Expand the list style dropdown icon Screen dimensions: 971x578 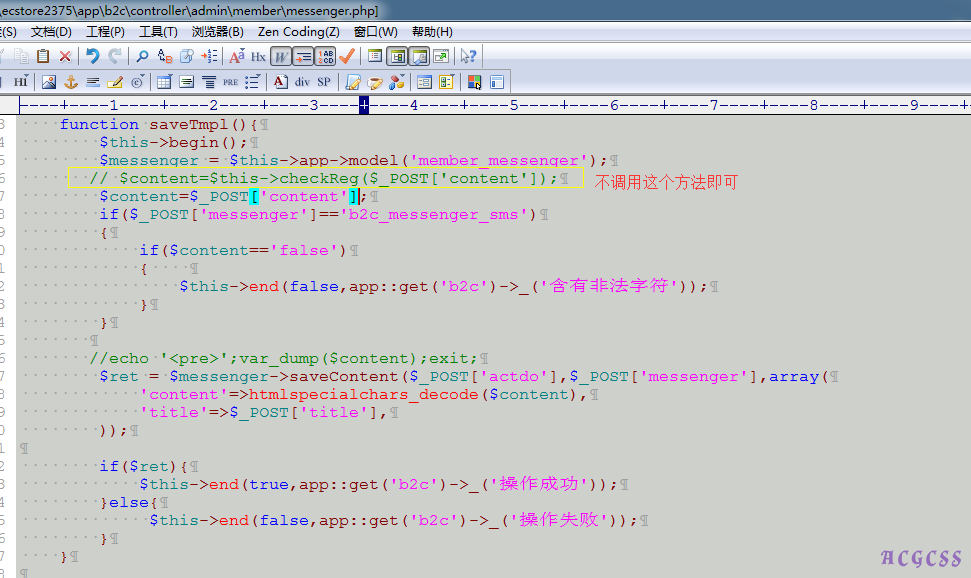pos(254,82)
